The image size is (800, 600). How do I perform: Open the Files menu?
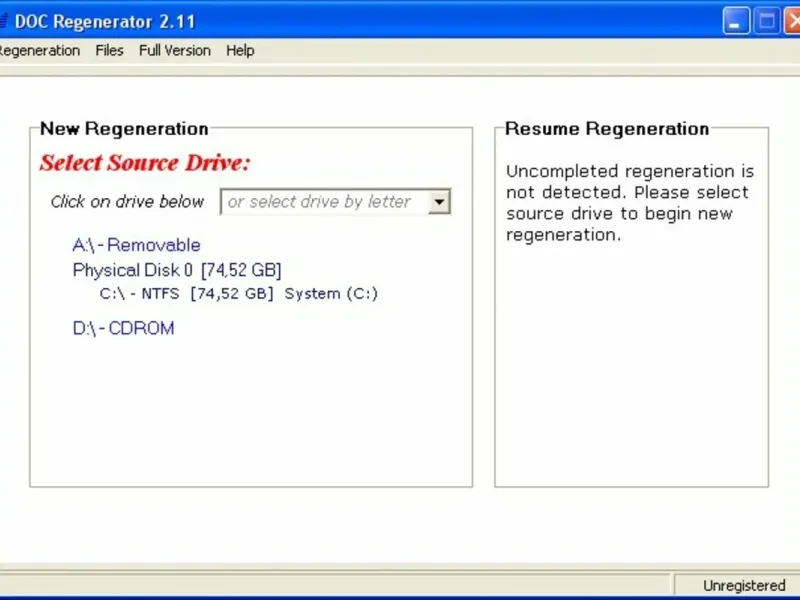pos(109,51)
